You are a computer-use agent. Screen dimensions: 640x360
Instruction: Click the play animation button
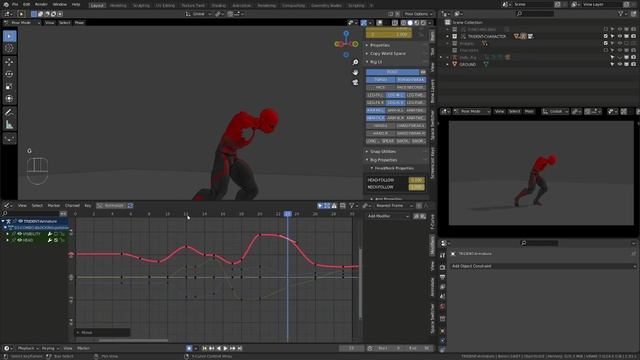225,348
